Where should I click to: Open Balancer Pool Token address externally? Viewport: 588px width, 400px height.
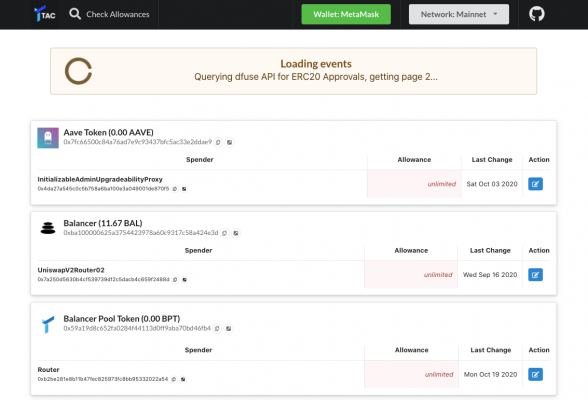[x=228, y=329]
